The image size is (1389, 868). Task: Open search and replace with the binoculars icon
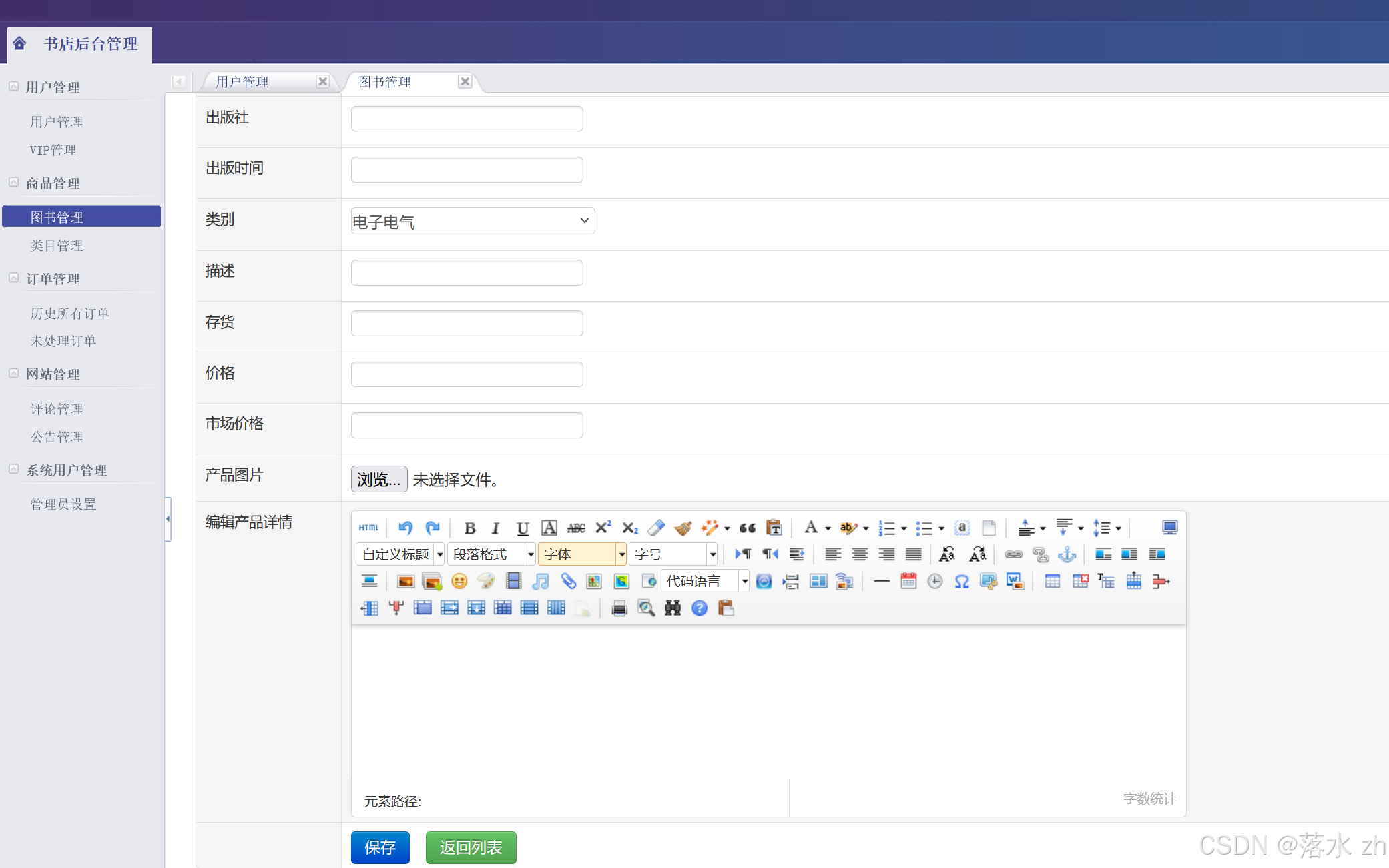(673, 608)
